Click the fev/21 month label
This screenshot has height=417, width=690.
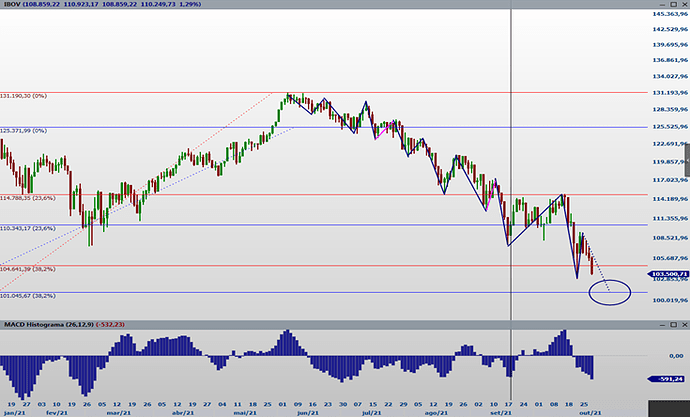click(x=57, y=413)
